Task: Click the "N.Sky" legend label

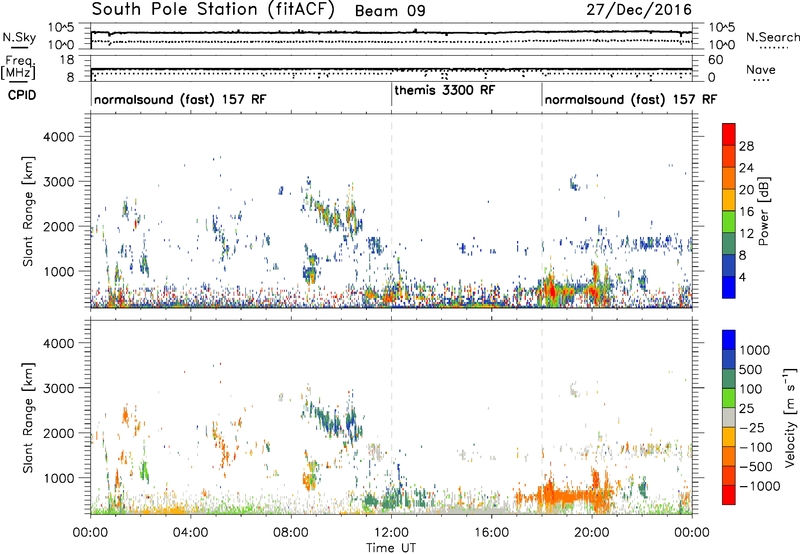Action: [19, 37]
